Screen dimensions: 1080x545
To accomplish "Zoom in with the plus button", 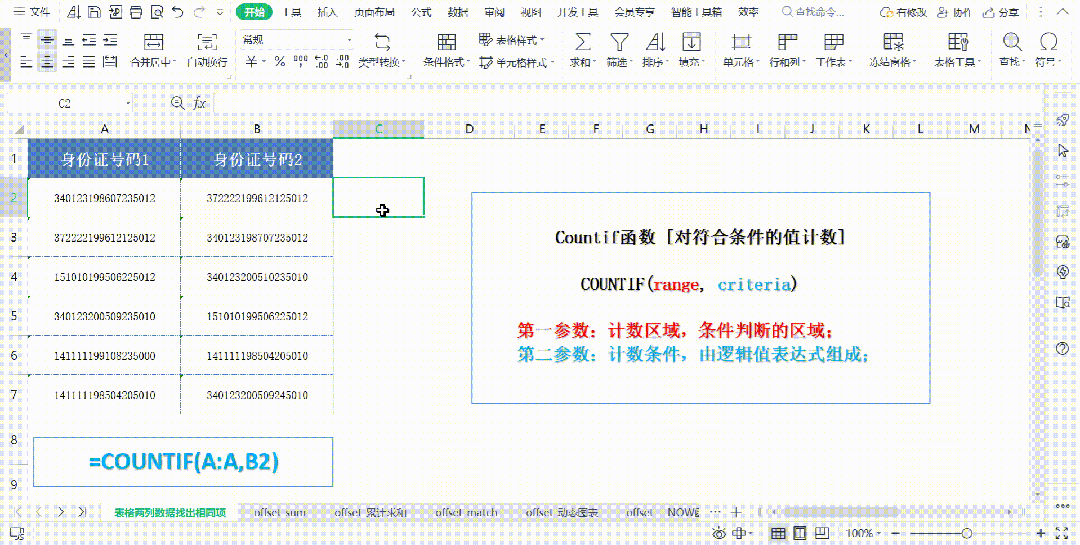I will [x=1041, y=533].
